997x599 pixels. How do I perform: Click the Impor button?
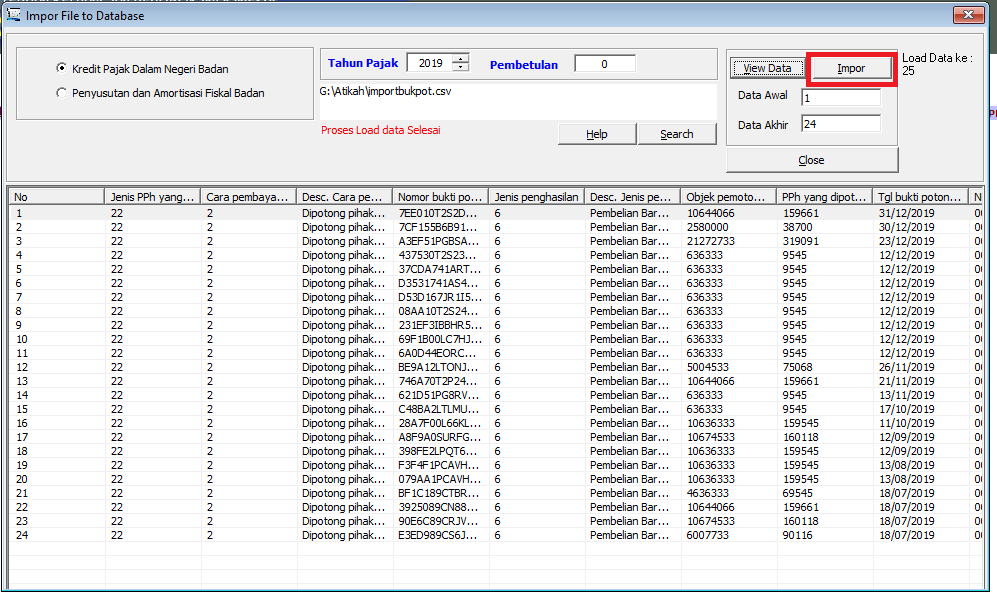pos(851,68)
